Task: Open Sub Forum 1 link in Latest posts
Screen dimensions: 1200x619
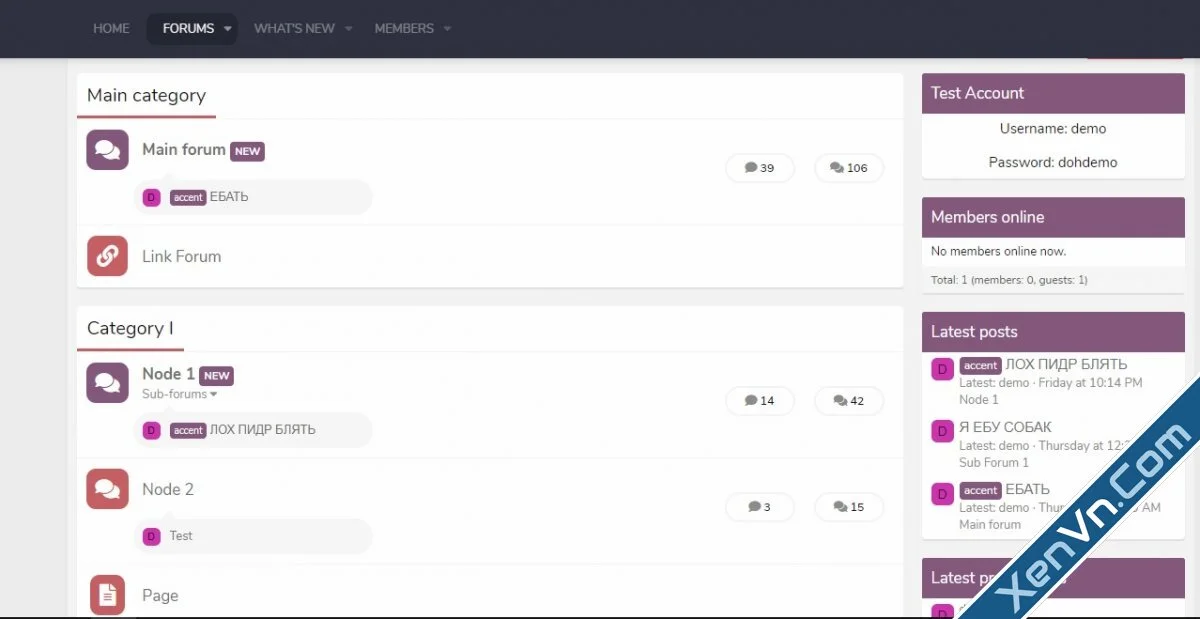Action: pos(994,462)
